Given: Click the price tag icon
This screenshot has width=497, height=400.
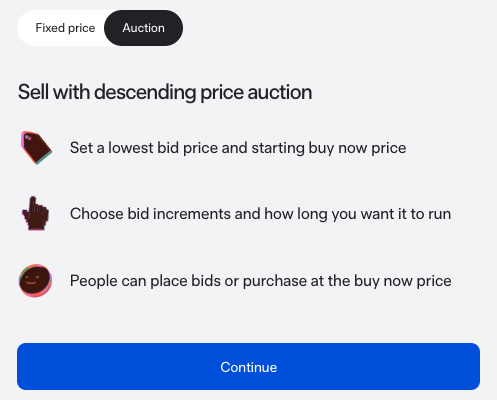Looking at the screenshot, I should (36, 148).
